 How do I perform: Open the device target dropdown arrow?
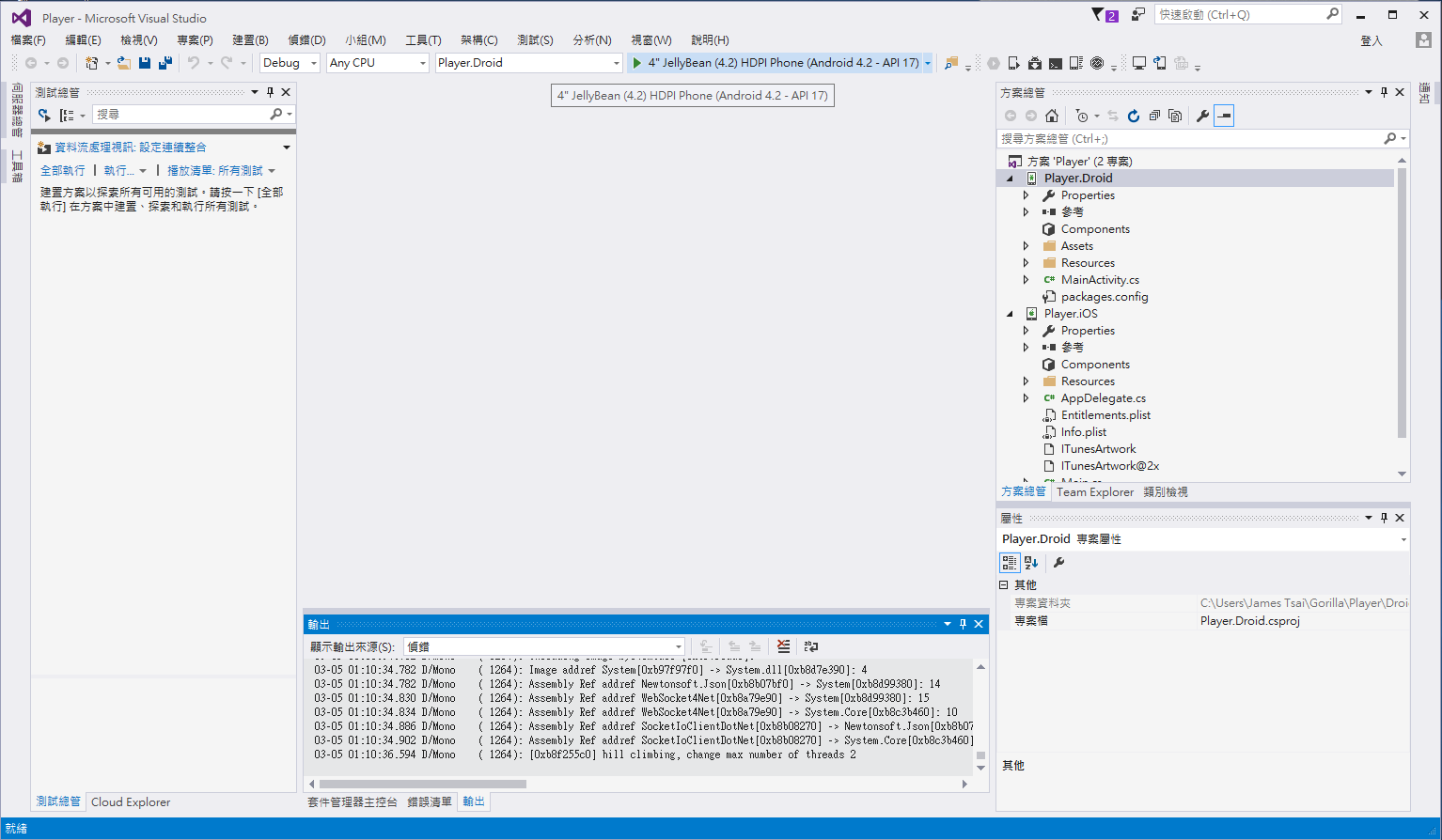point(928,63)
